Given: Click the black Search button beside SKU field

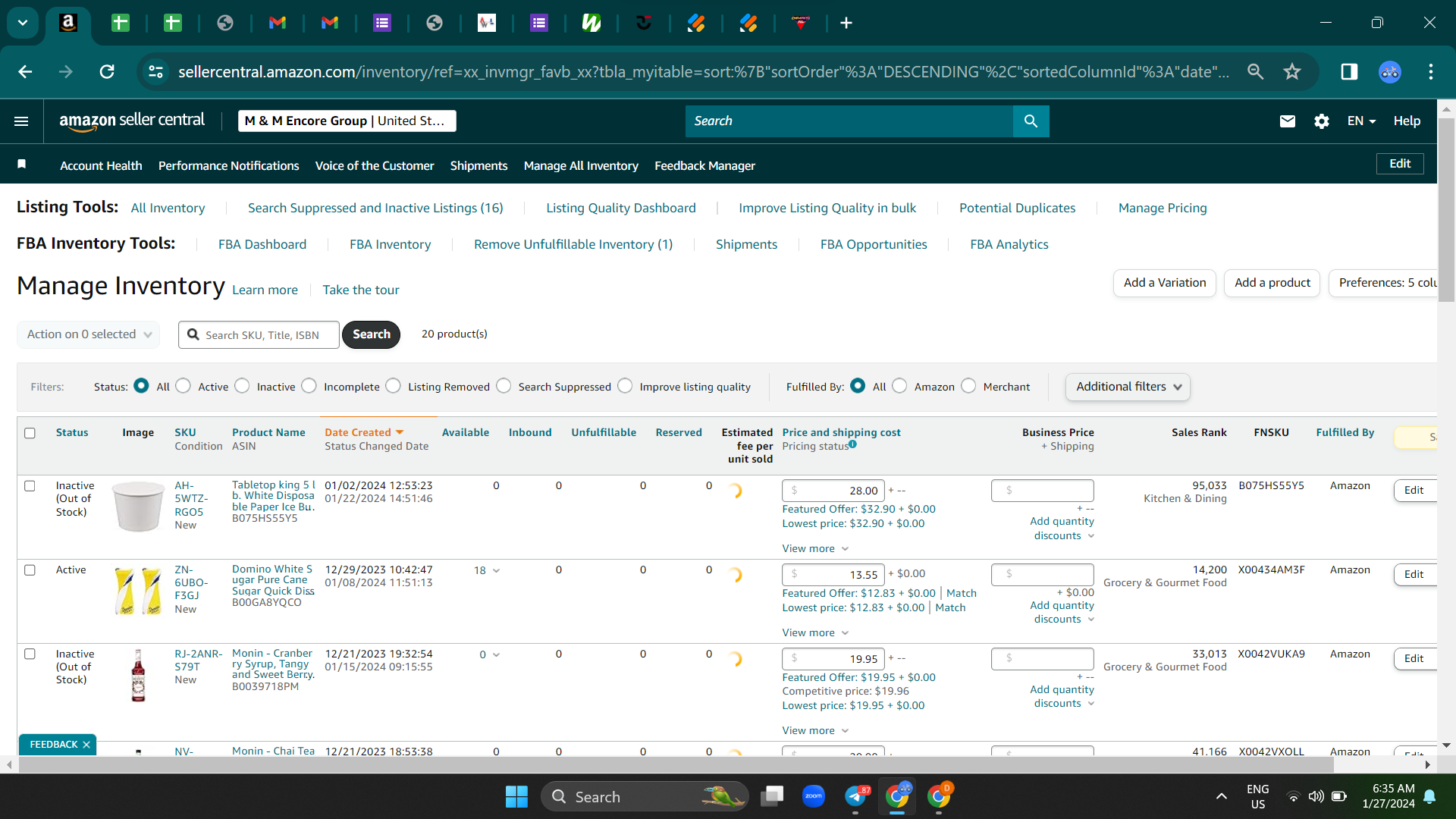Looking at the screenshot, I should (371, 334).
